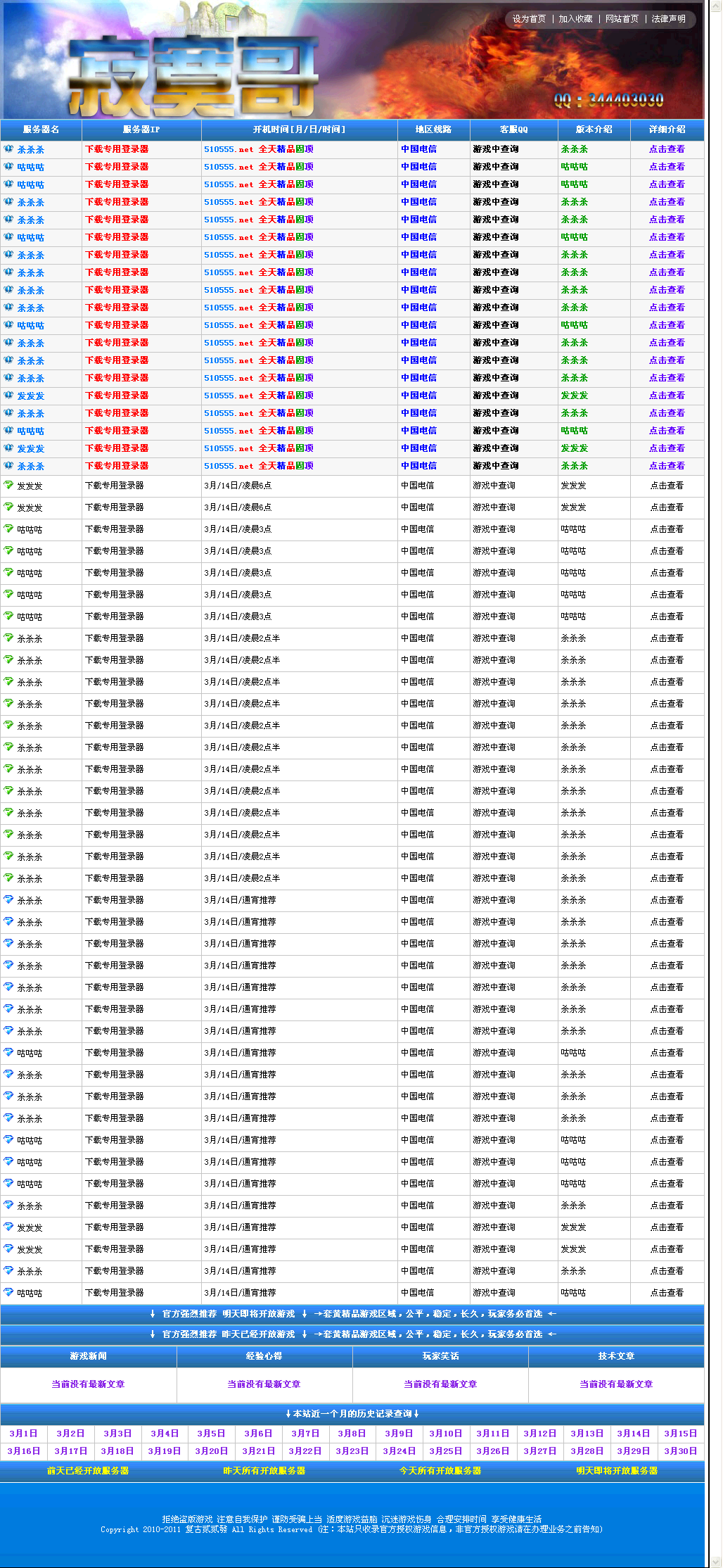Click green icon of first 凌晨3点 row
The width and height of the screenshot is (723, 1568).
(x=8, y=529)
